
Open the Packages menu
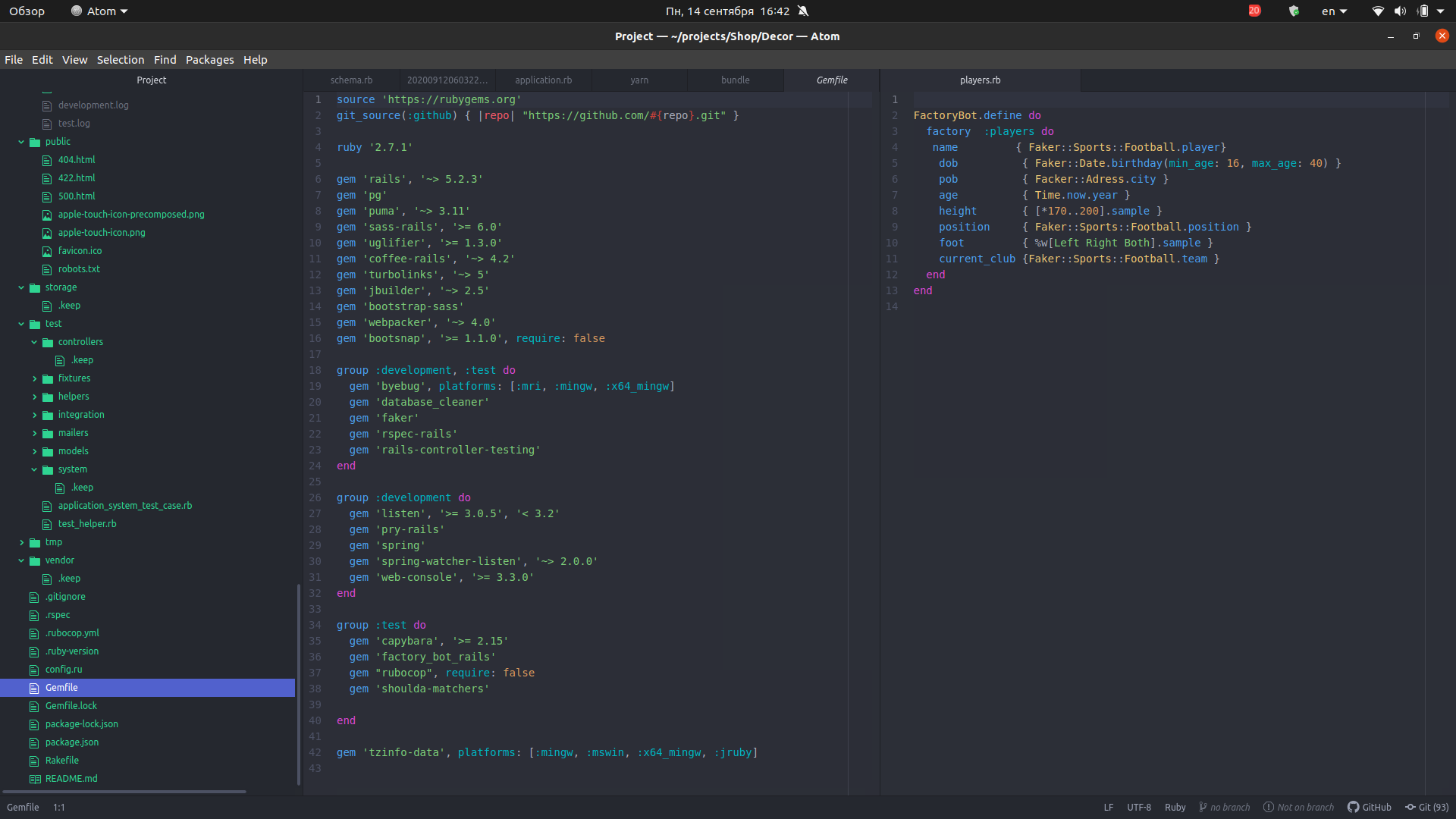click(210, 60)
